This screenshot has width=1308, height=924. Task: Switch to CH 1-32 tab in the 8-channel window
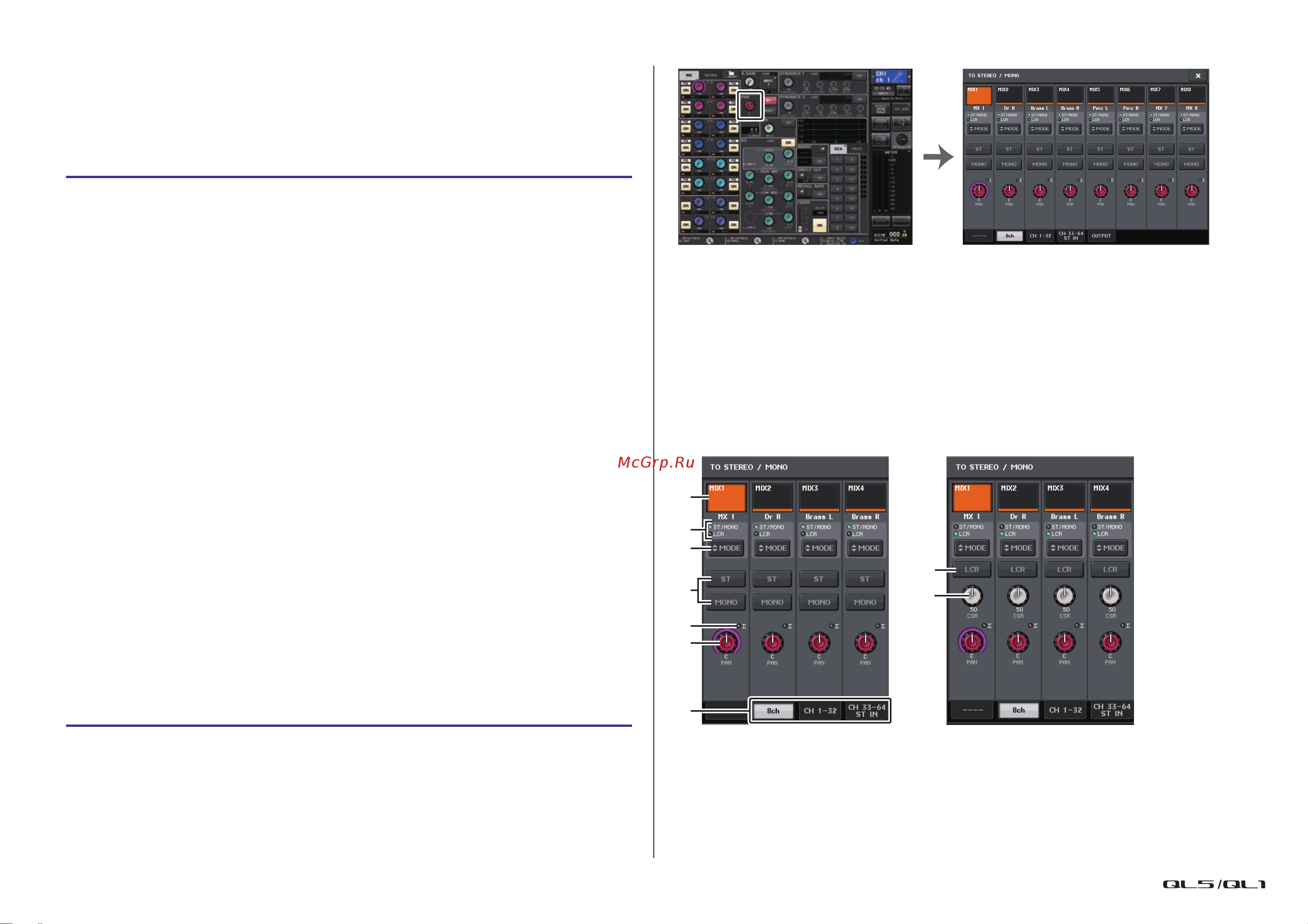1040,236
